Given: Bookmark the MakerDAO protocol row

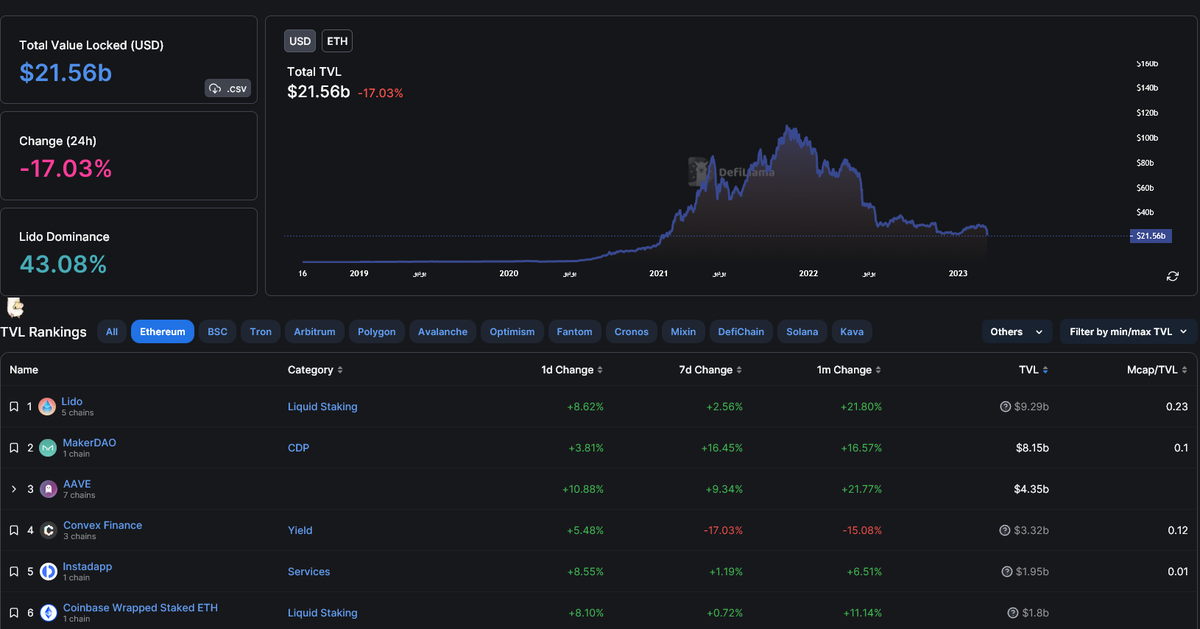Looking at the screenshot, I should (x=14, y=448).
